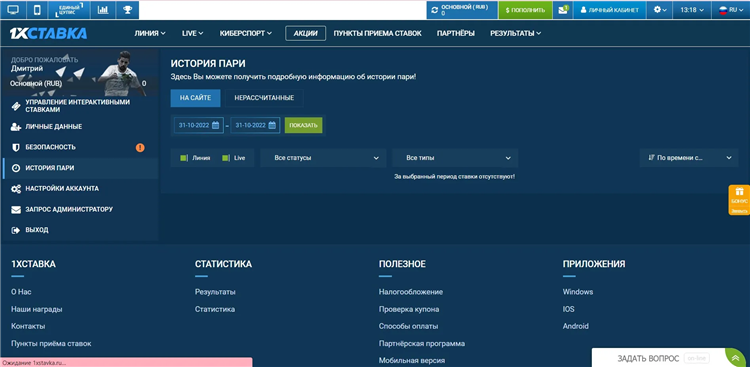Open the trophy icon in top bar
Viewport: 750px width, 367px height.
point(127,10)
